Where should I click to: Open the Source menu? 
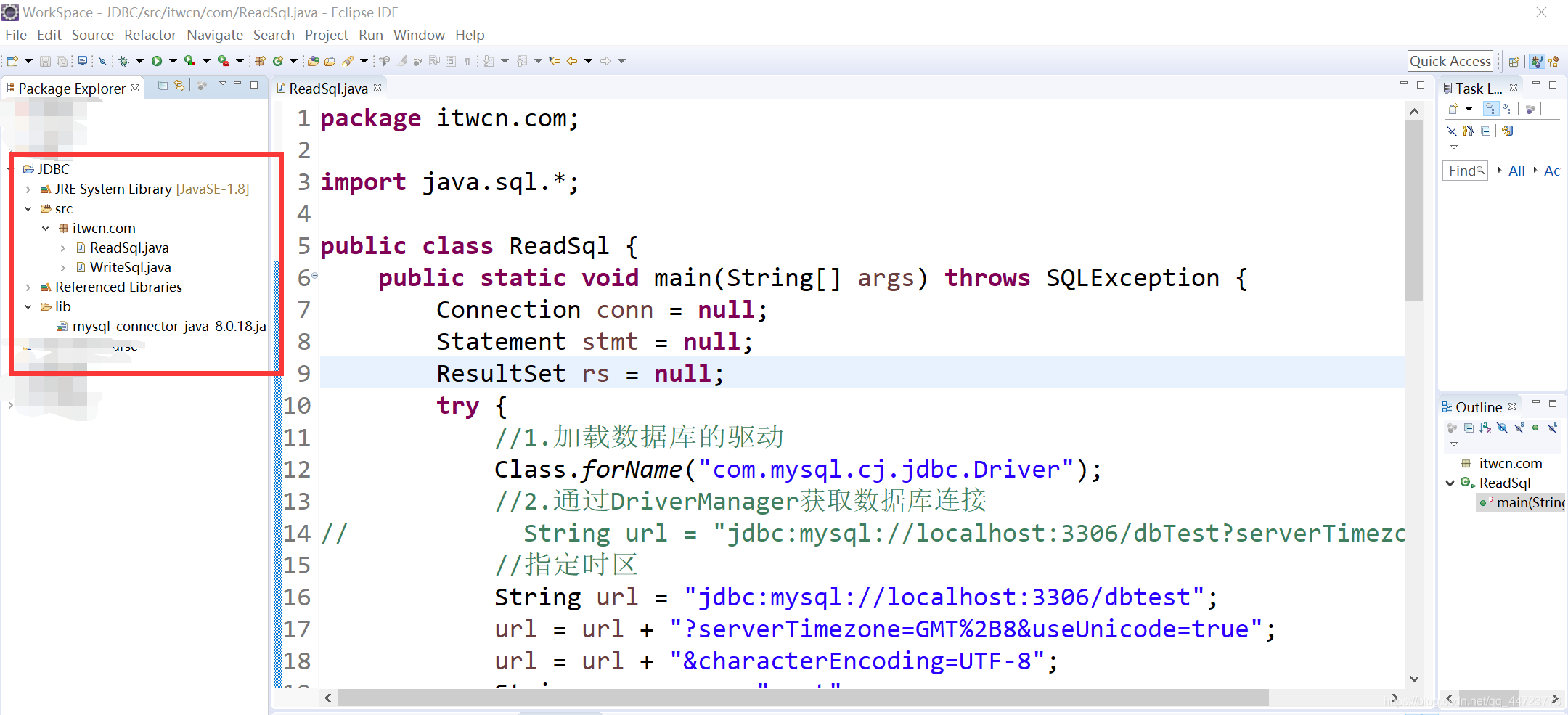tap(92, 35)
